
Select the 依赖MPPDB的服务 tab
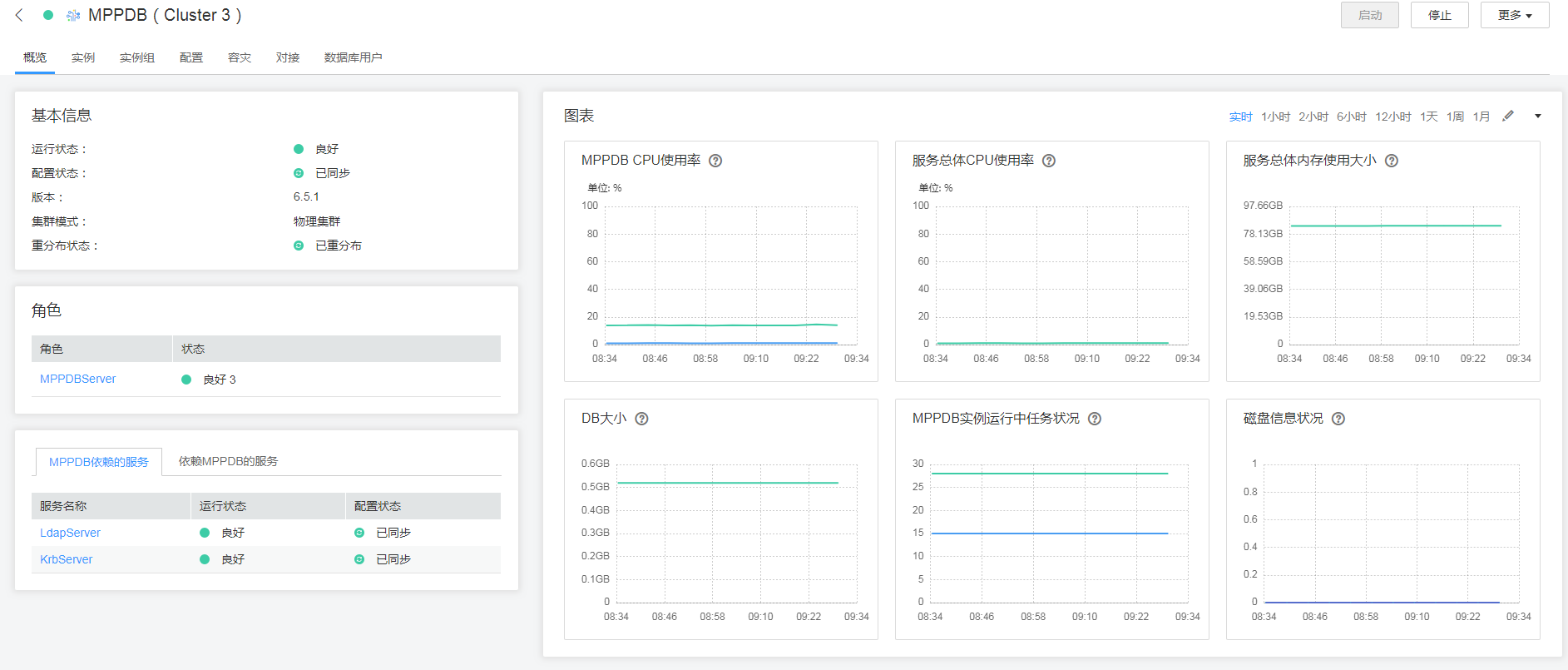(228, 461)
